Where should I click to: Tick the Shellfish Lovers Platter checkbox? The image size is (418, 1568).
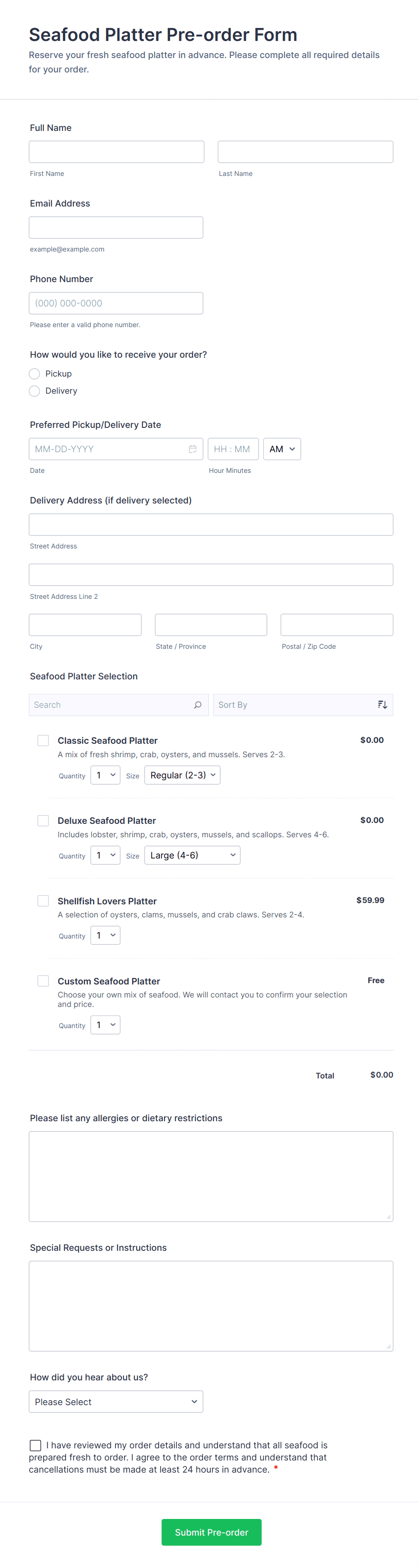[43, 901]
